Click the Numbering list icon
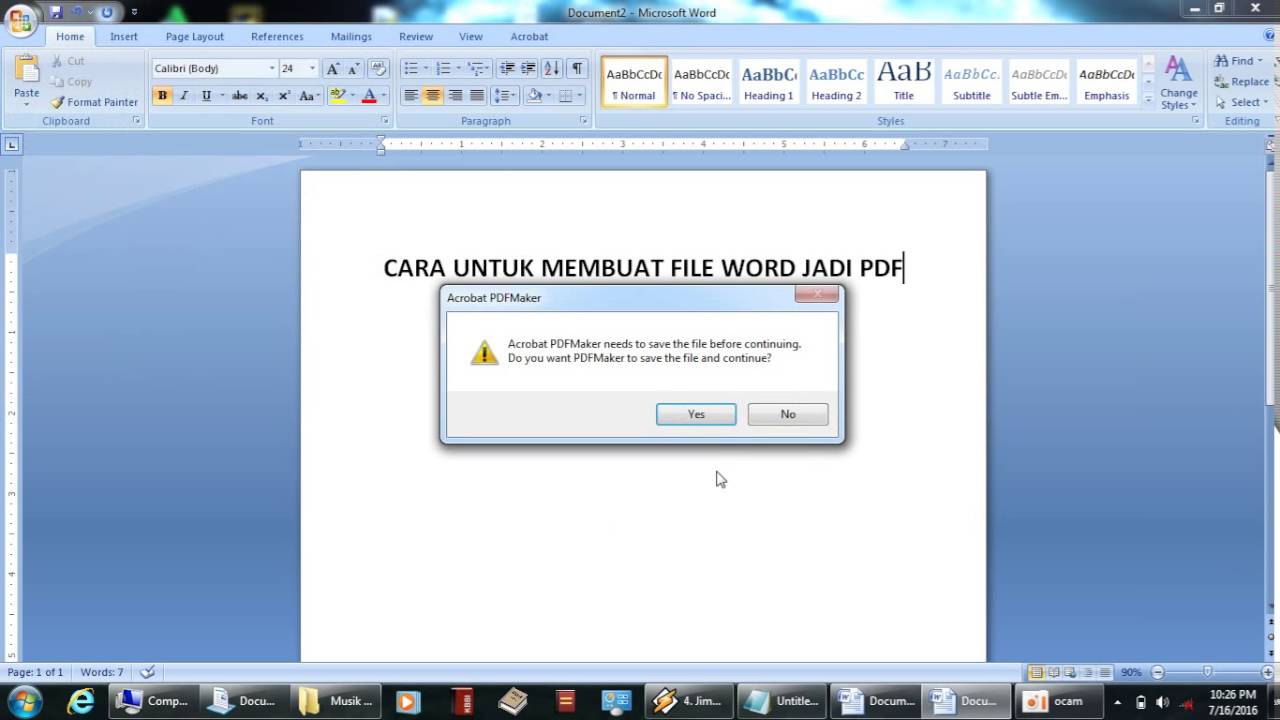This screenshot has height=720, width=1280. (443, 68)
